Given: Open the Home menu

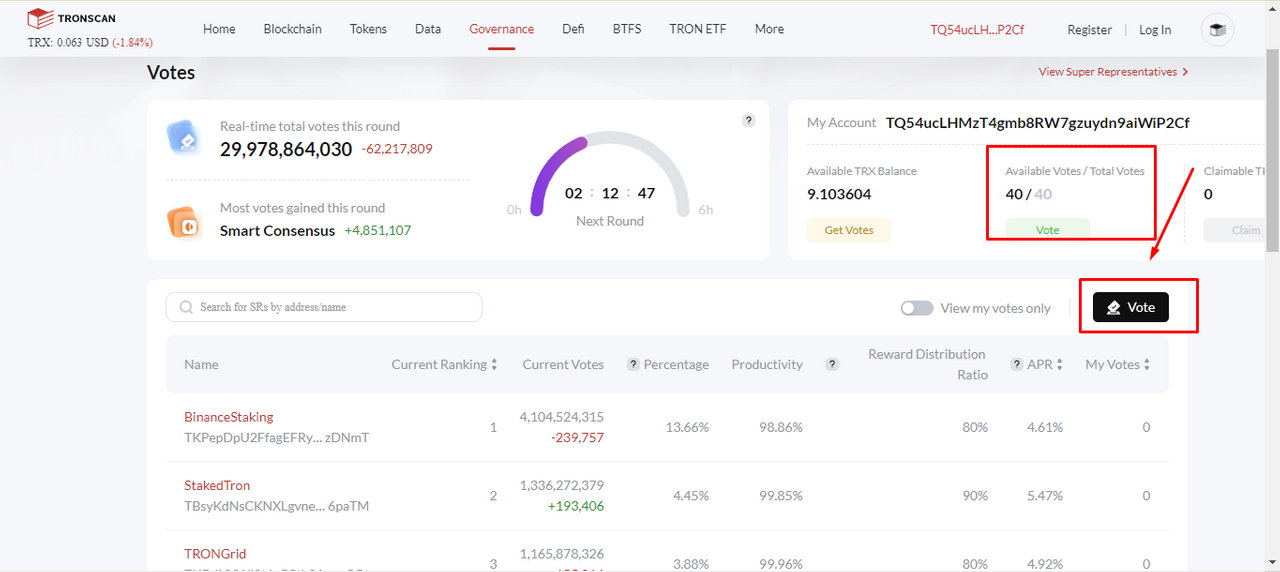Looking at the screenshot, I should coord(219,29).
